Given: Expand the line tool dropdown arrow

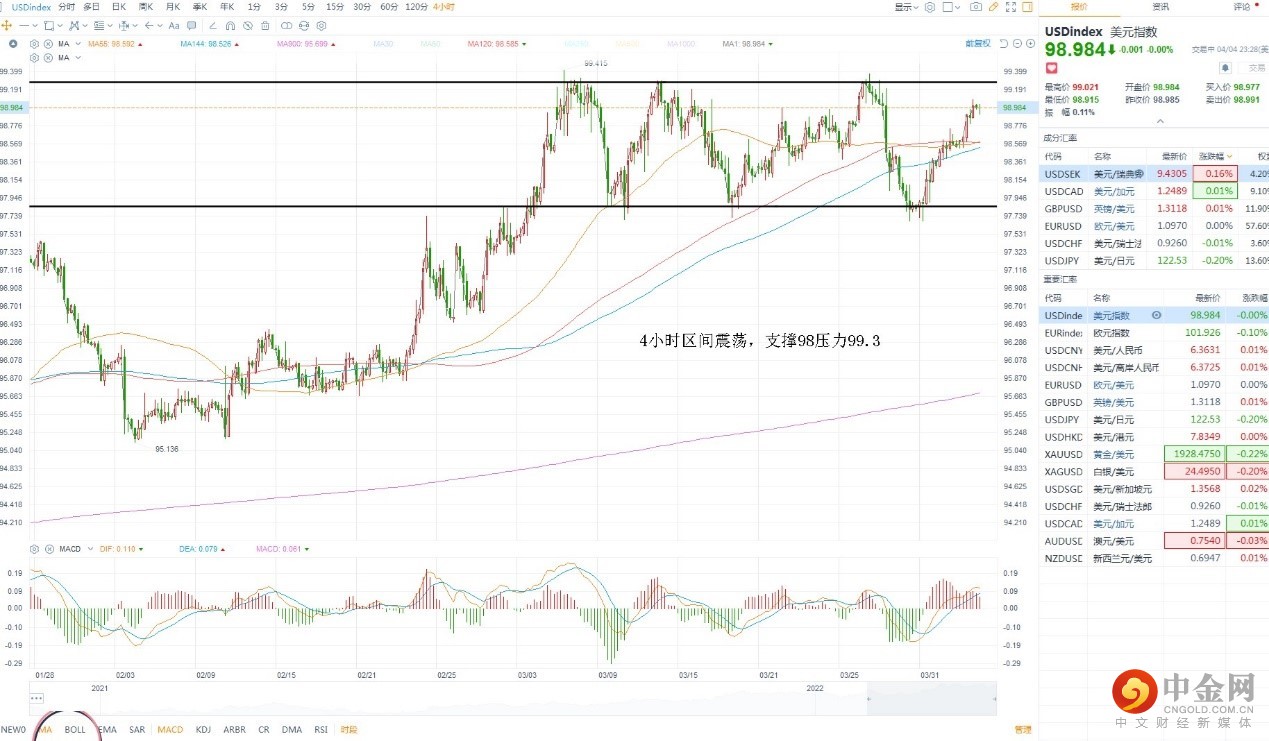Looking at the screenshot, I should pos(35,26).
